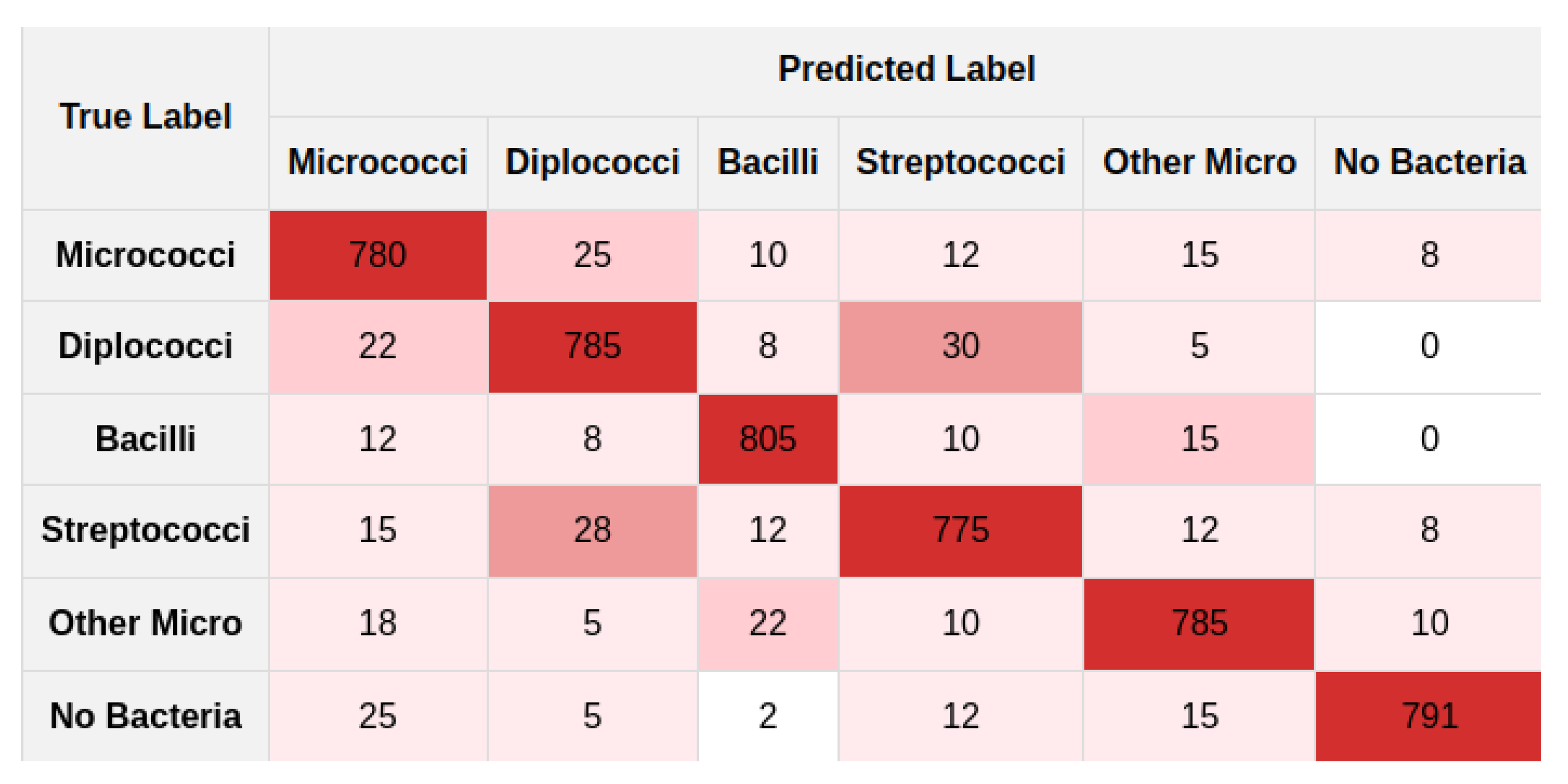Select the pink cell containing 30
1568x784 pixels.
960,346
